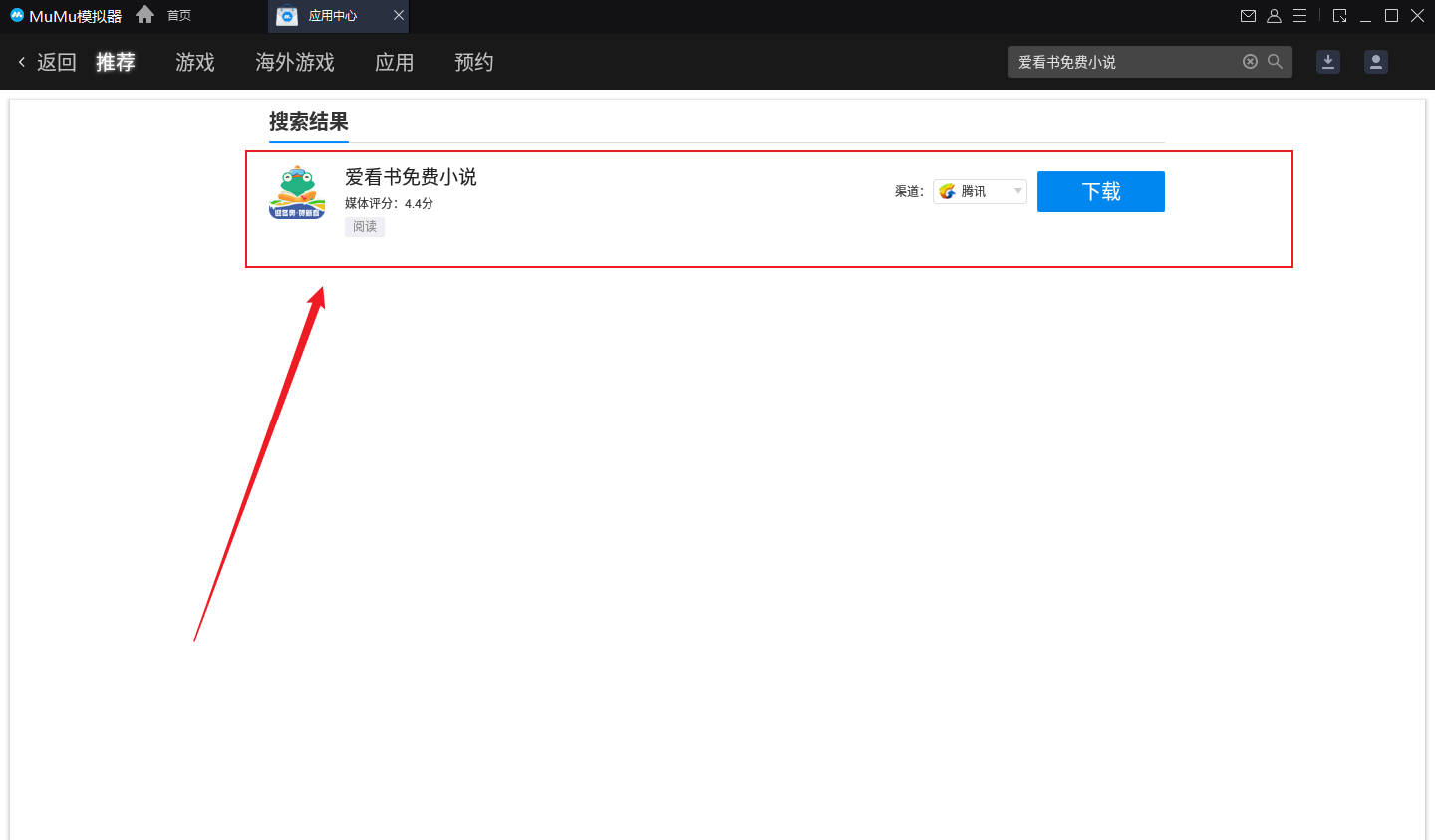Screen dimensions: 1435x840
Task: Click the blue 下载 button
Action: (x=1101, y=191)
